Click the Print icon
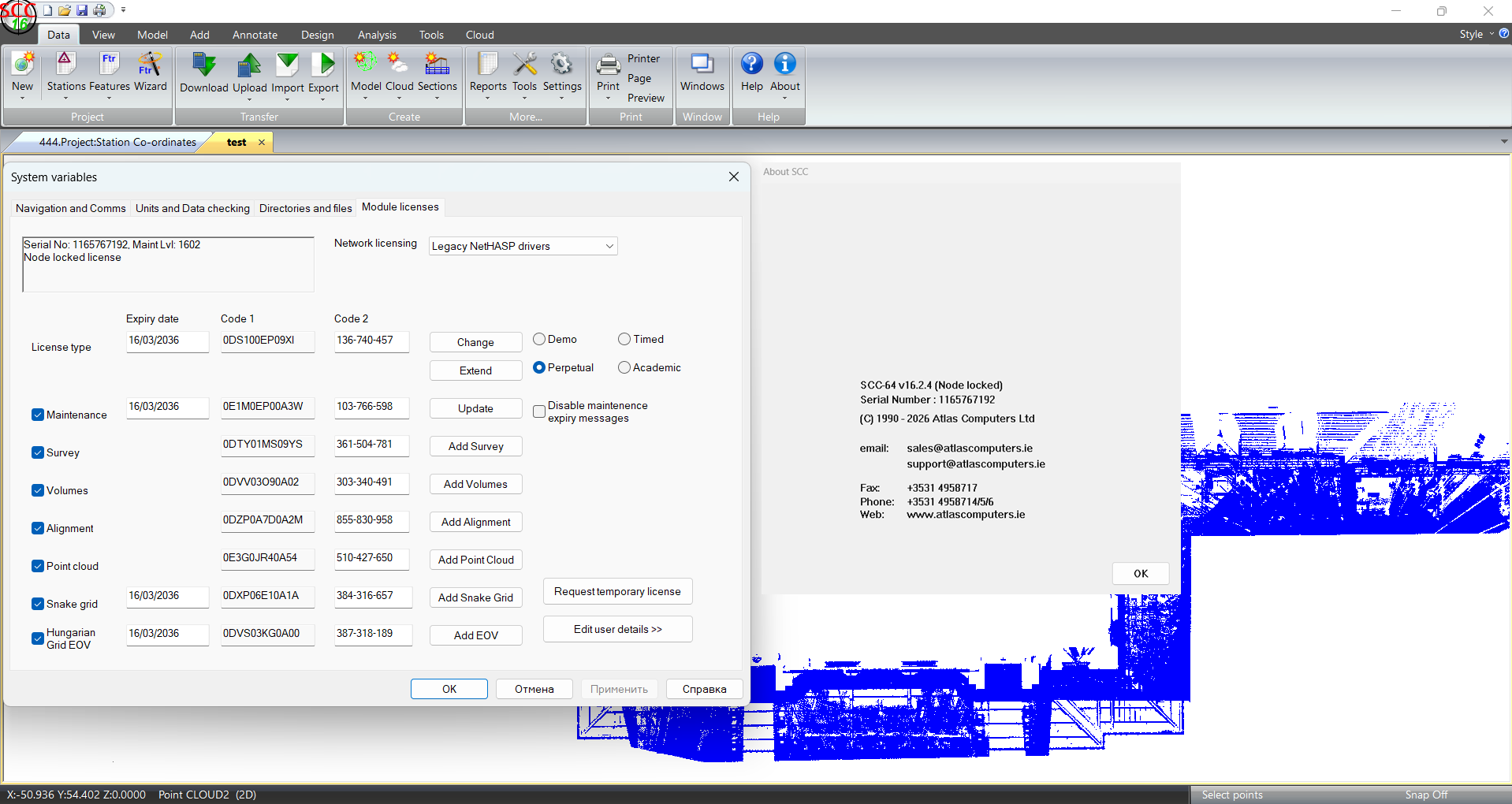 (608, 65)
